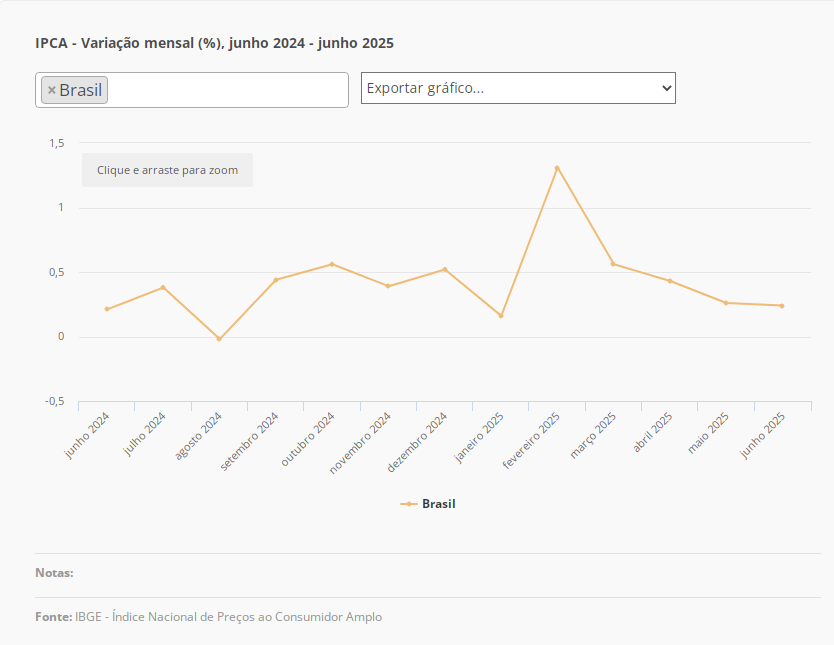Click the chevron arrow of the export dropdown
The width and height of the screenshot is (834, 645).
667,88
